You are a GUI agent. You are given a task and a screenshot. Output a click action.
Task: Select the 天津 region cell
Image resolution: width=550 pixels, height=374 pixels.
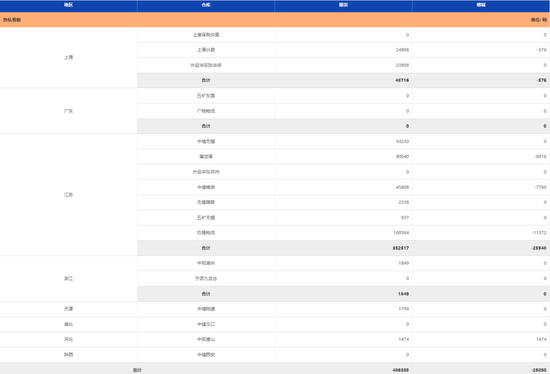tap(68, 309)
